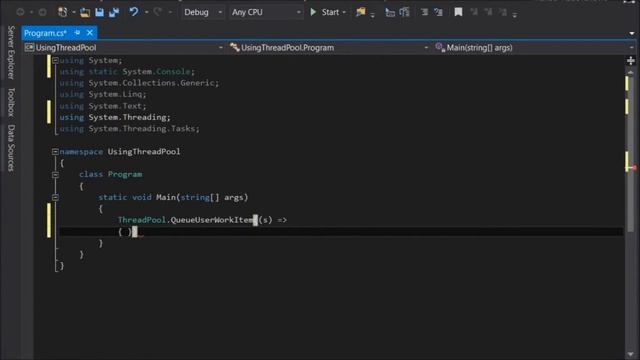Click the Save All icon
The height and width of the screenshot is (360, 640).
coord(114,12)
